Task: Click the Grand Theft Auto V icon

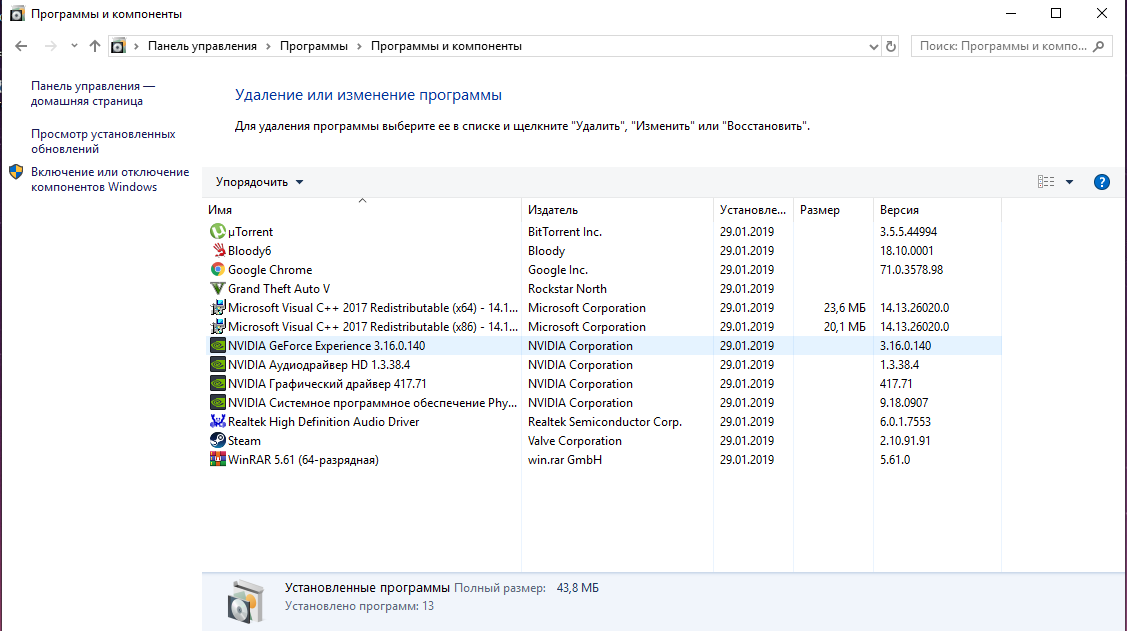Action: pyautogui.click(x=217, y=288)
